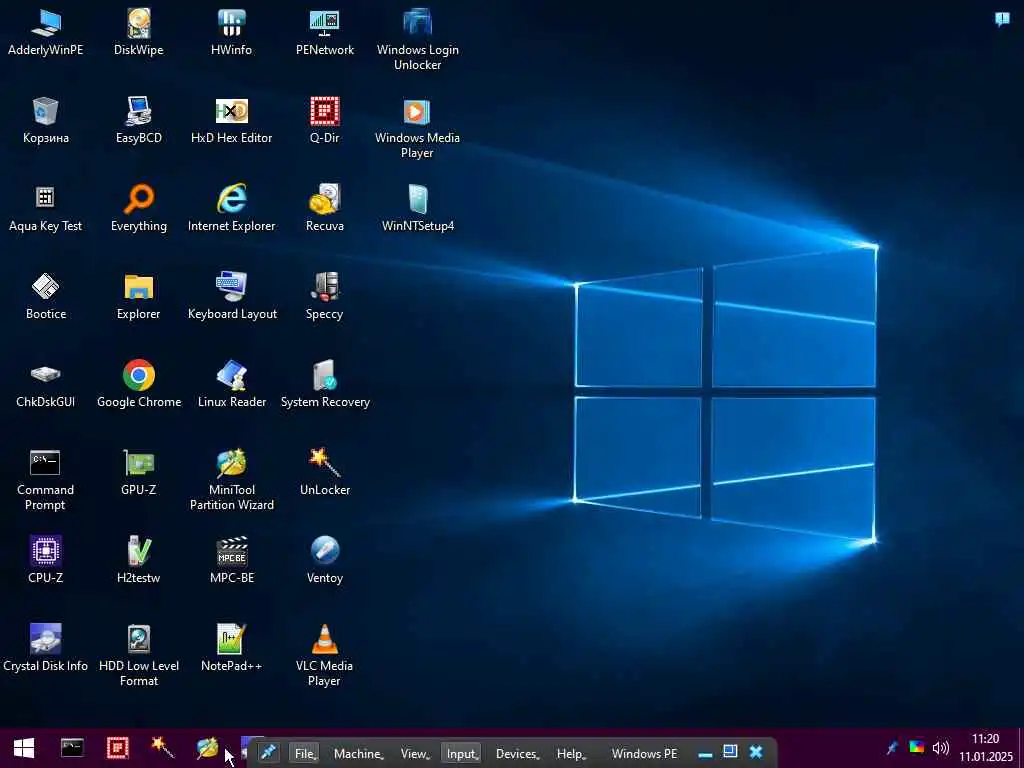Launch GPU-Z from the desktop
Image resolution: width=1024 pixels, height=768 pixels.
(x=138, y=473)
